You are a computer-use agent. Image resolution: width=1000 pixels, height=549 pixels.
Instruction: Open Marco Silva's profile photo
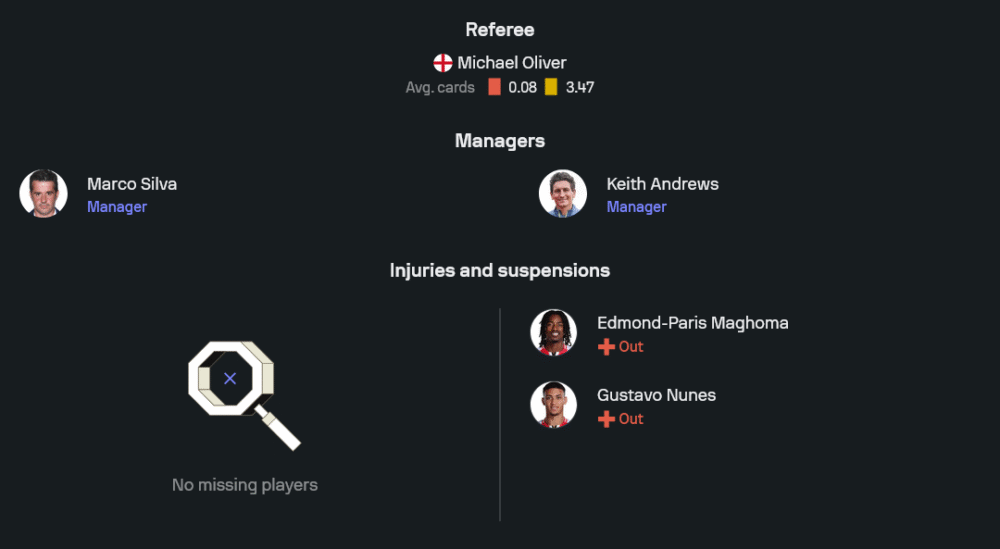point(44,194)
